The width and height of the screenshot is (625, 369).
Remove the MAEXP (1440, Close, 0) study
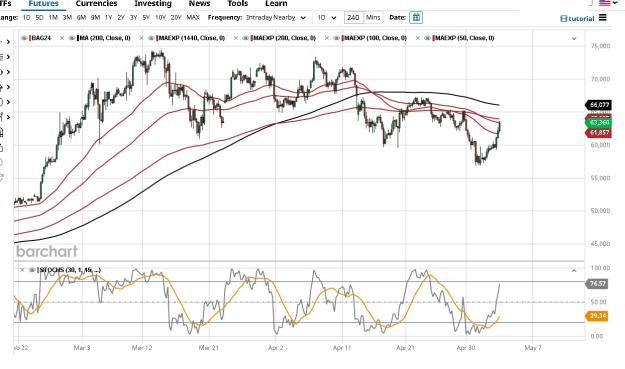[x=141, y=38]
